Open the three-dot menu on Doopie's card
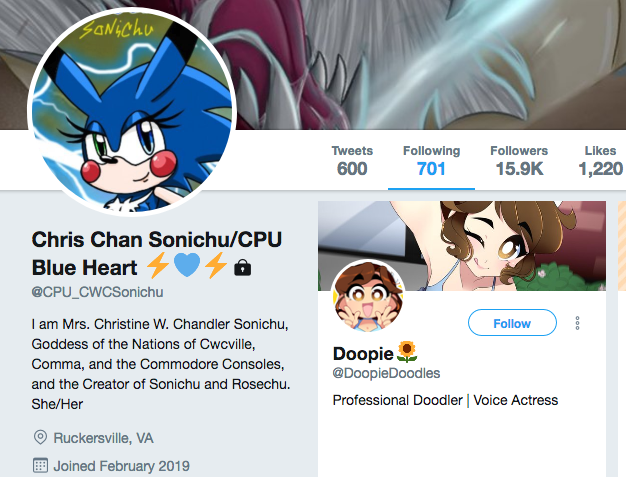 pos(577,323)
